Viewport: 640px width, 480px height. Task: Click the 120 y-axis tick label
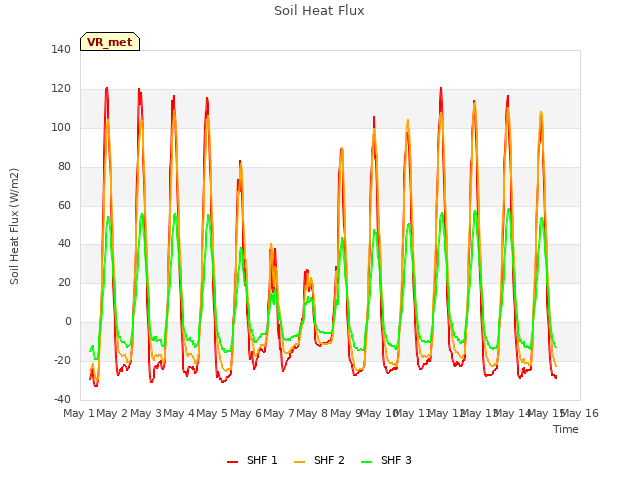tap(61, 89)
